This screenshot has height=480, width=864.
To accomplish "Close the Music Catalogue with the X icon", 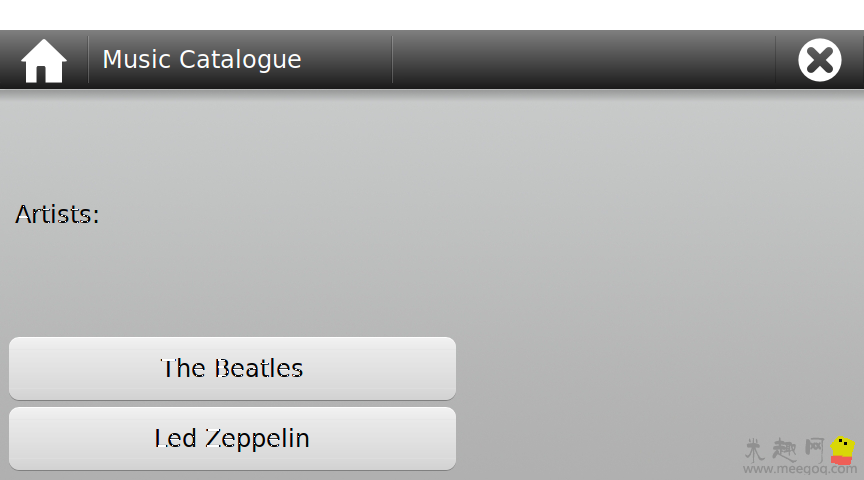I will [x=819, y=60].
